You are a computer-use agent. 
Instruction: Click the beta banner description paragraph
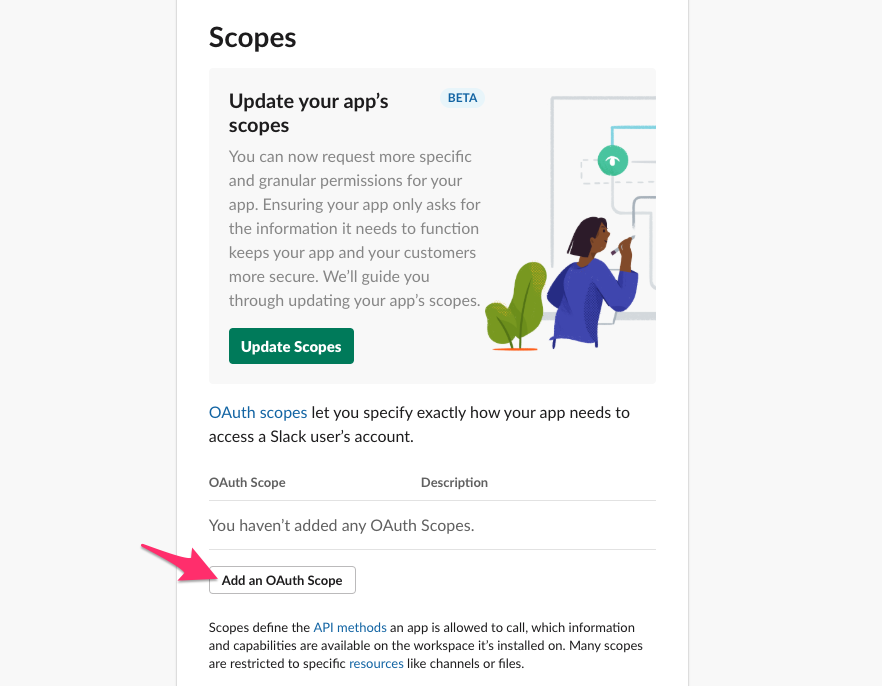coord(354,228)
